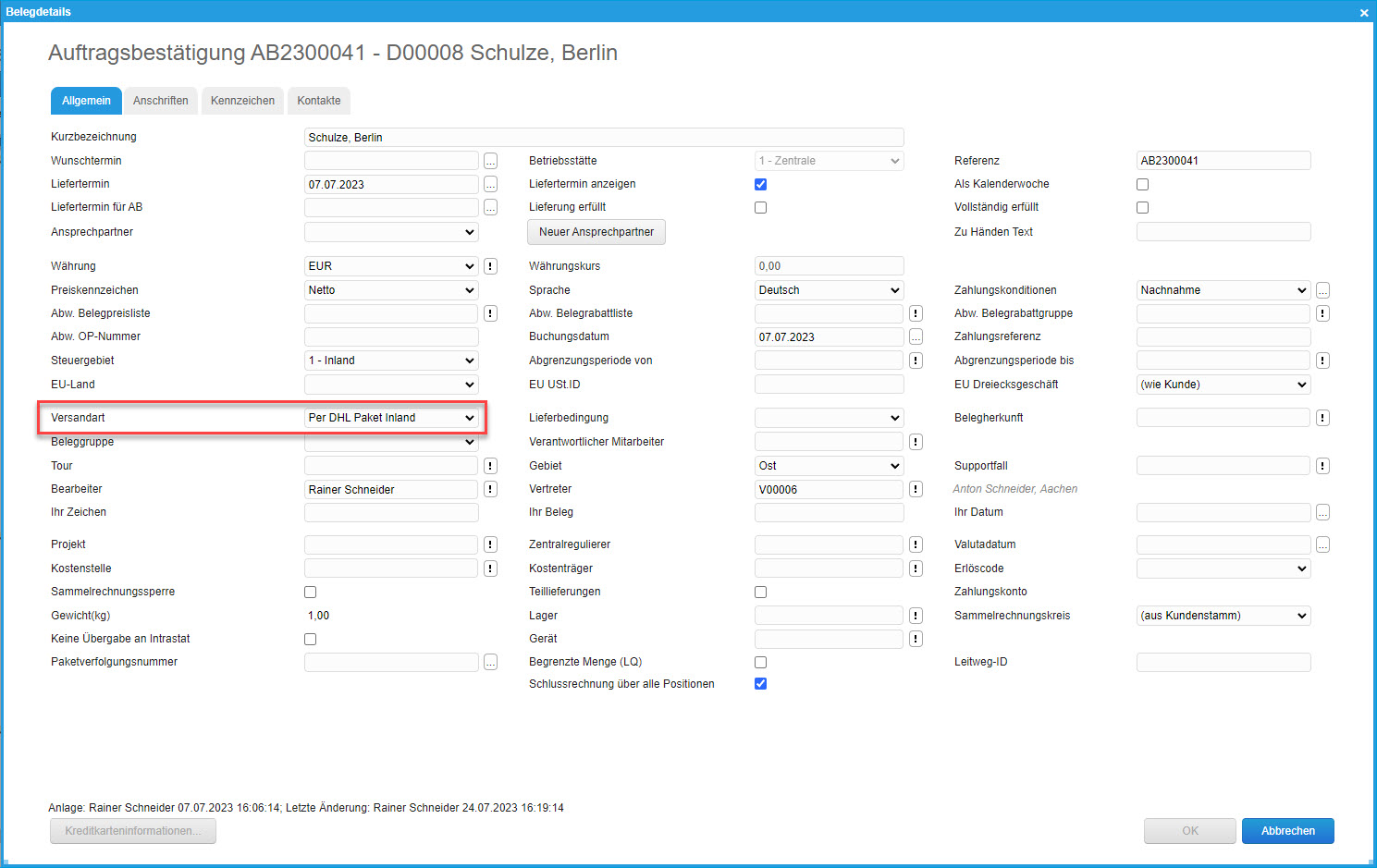Open lookup icon next to Bearbeiter field

[x=490, y=489]
